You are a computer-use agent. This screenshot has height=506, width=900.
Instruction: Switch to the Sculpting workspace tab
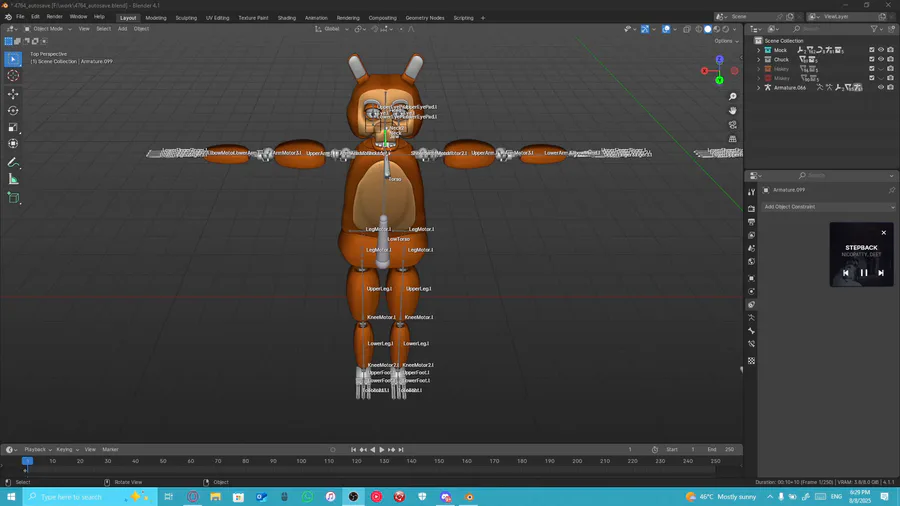pyautogui.click(x=186, y=18)
